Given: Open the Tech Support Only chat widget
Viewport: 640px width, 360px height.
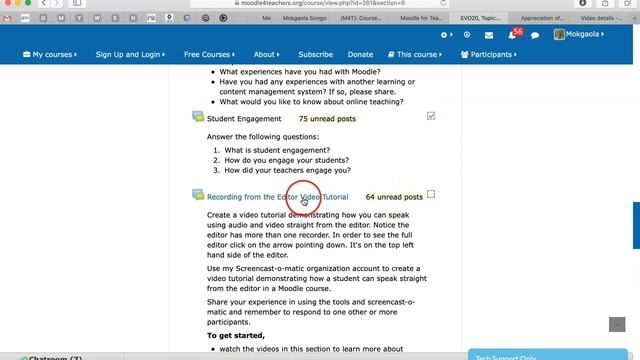Looking at the screenshot, I should [547, 355].
